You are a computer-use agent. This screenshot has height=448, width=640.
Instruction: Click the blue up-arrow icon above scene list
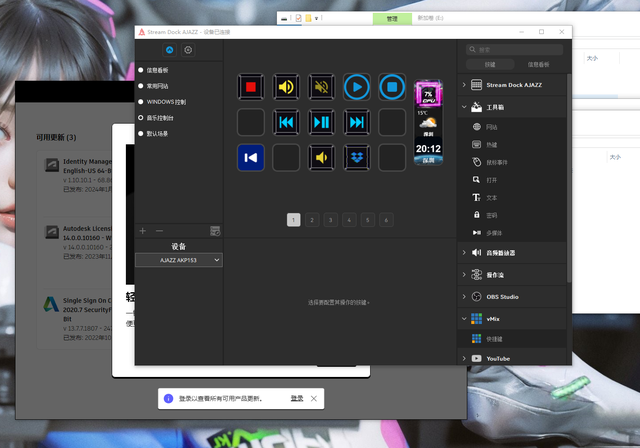click(x=169, y=50)
